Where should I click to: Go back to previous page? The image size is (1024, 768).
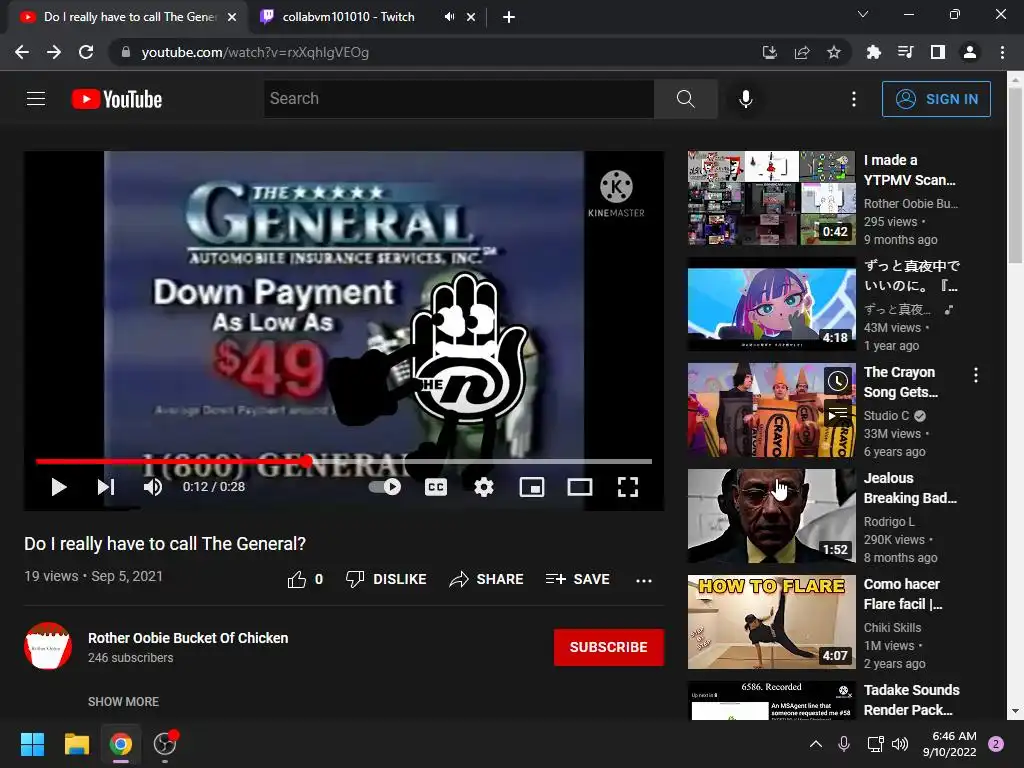[22, 52]
